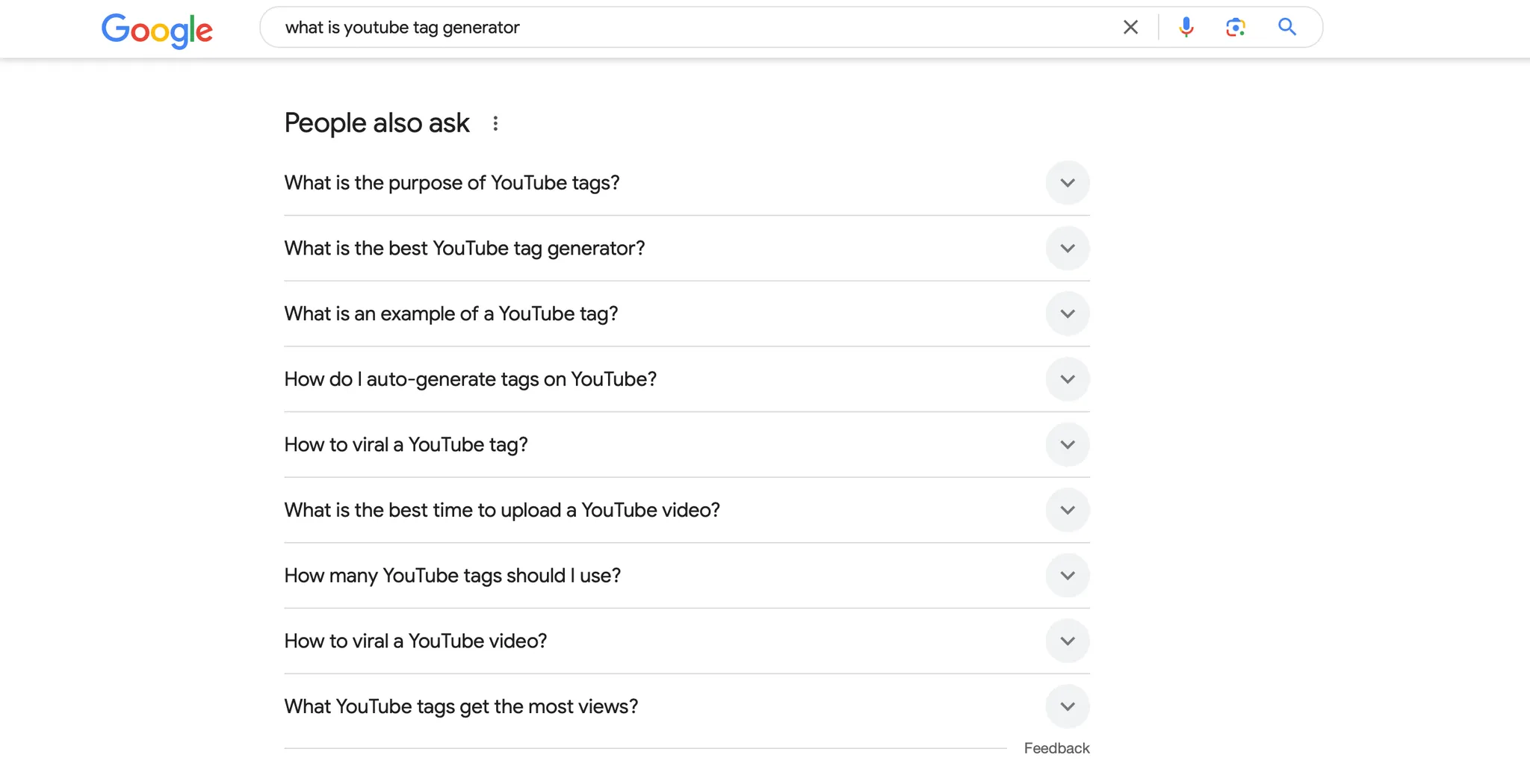The width and height of the screenshot is (1530, 784).
Task: Open question about best time to upload video
Action: [x=502, y=510]
